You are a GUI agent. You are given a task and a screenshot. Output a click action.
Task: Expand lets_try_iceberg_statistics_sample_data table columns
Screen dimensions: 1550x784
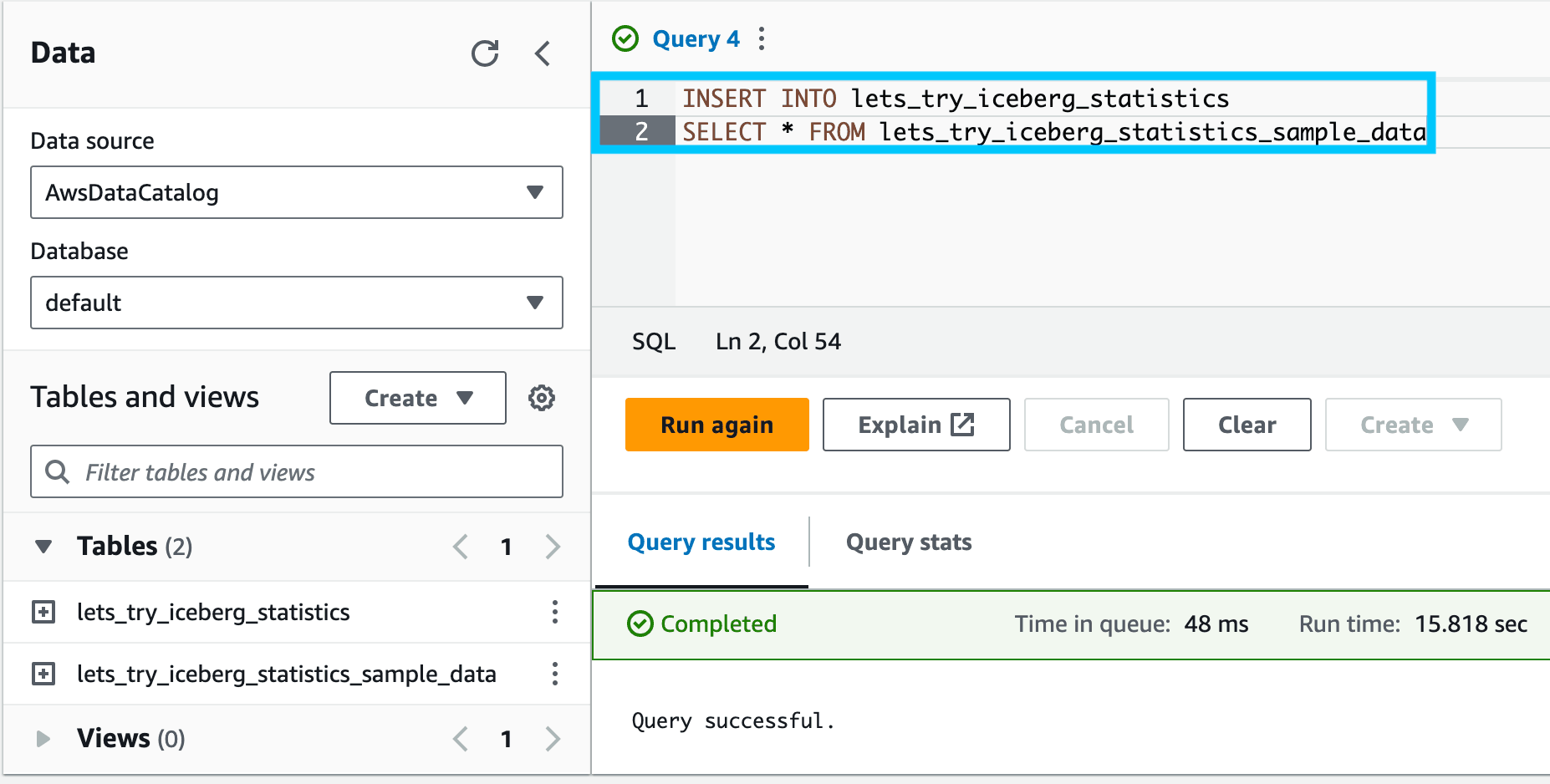[43, 674]
